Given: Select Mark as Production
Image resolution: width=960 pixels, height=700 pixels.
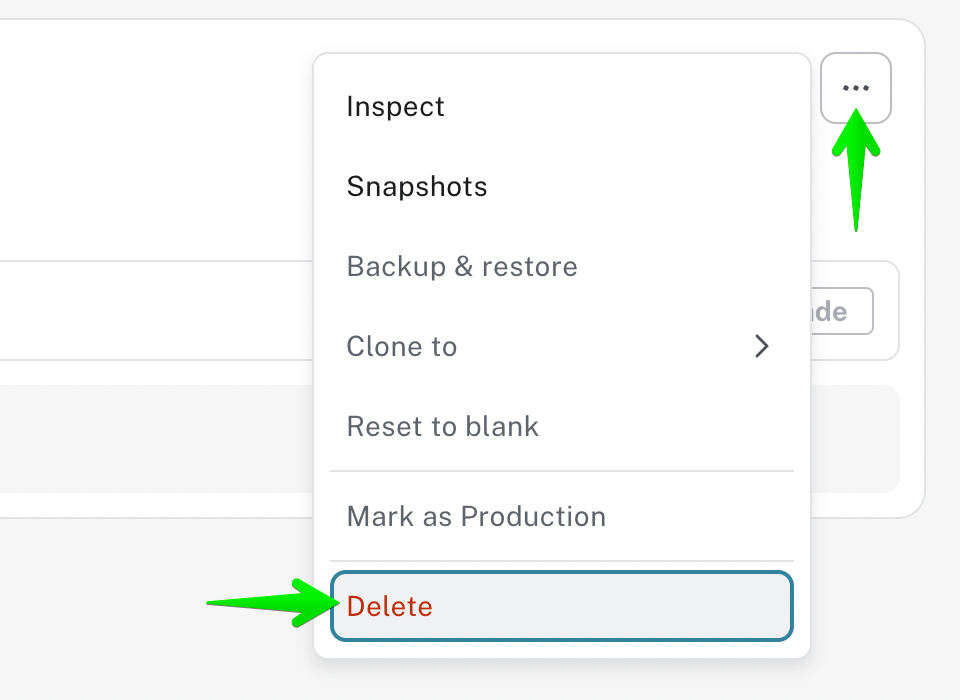Looking at the screenshot, I should coord(476,517).
